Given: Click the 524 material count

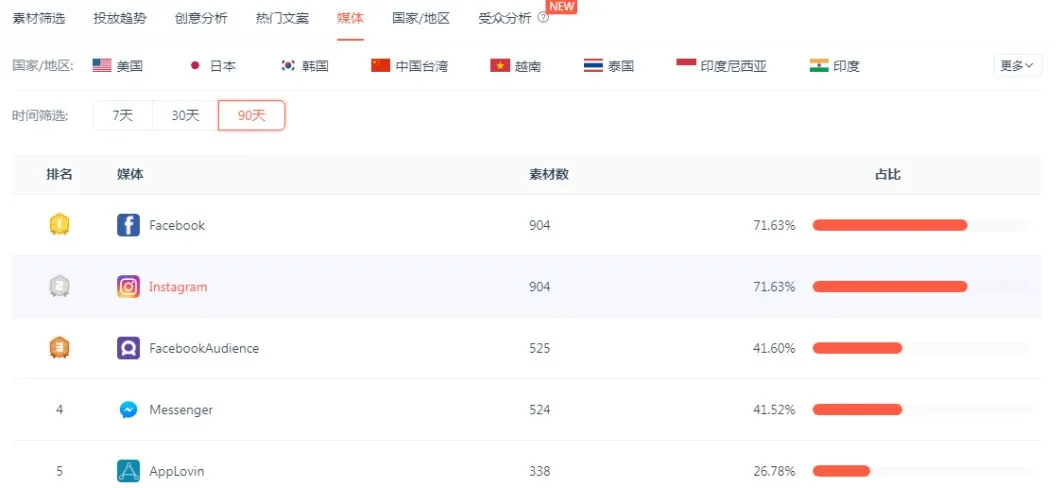Looking at the screenshot, I should click(x=539, y=409).
